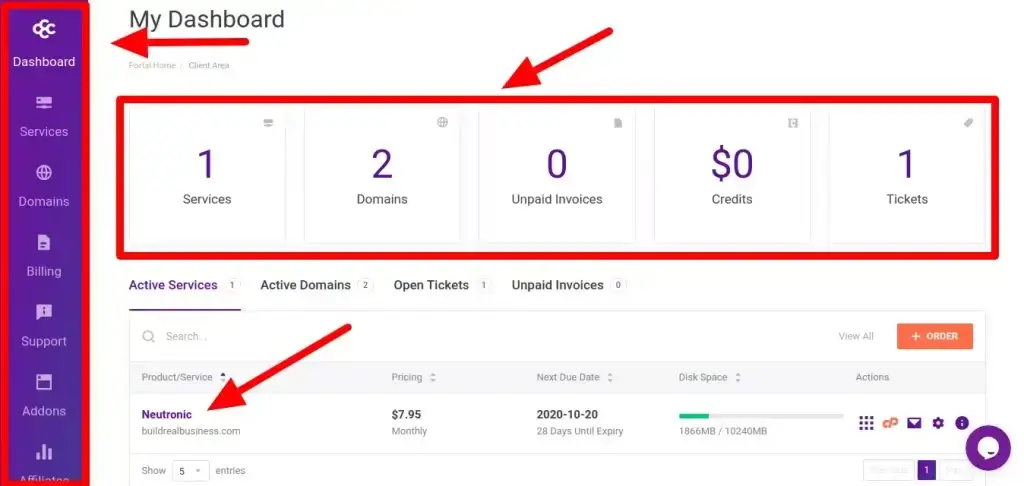Viewport: 1024px width, 486px height.
Task: Click the gear settings action icon
Action: [938, 423]
